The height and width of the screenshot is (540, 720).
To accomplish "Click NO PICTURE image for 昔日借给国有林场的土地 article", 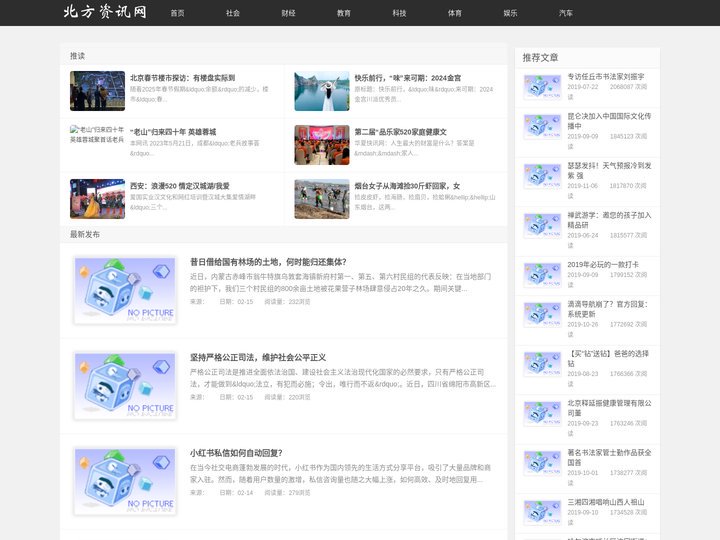I will tap(125, 290).
